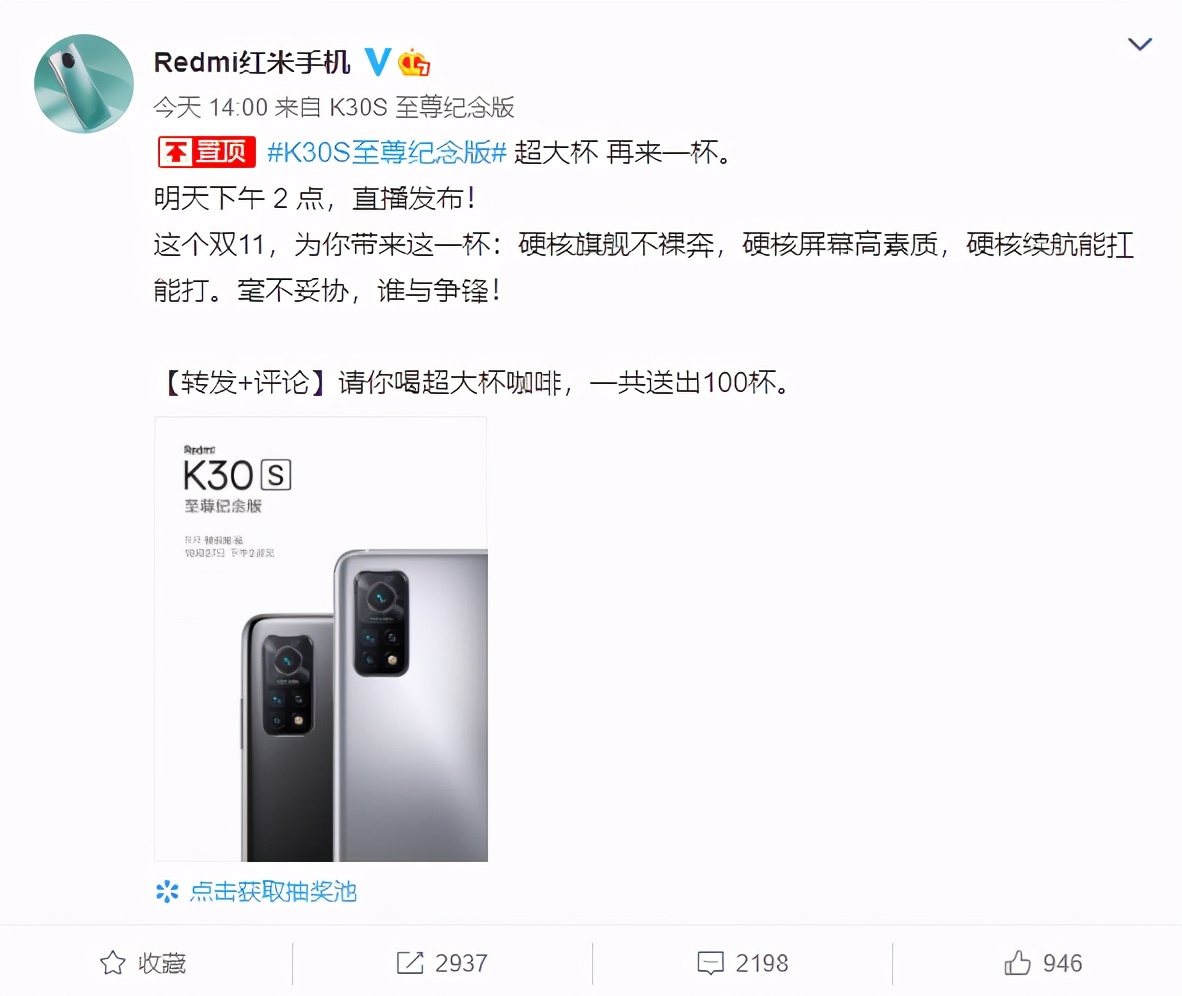
Task: Open the K30S poster image thumbnail
Action: (321, 639)
